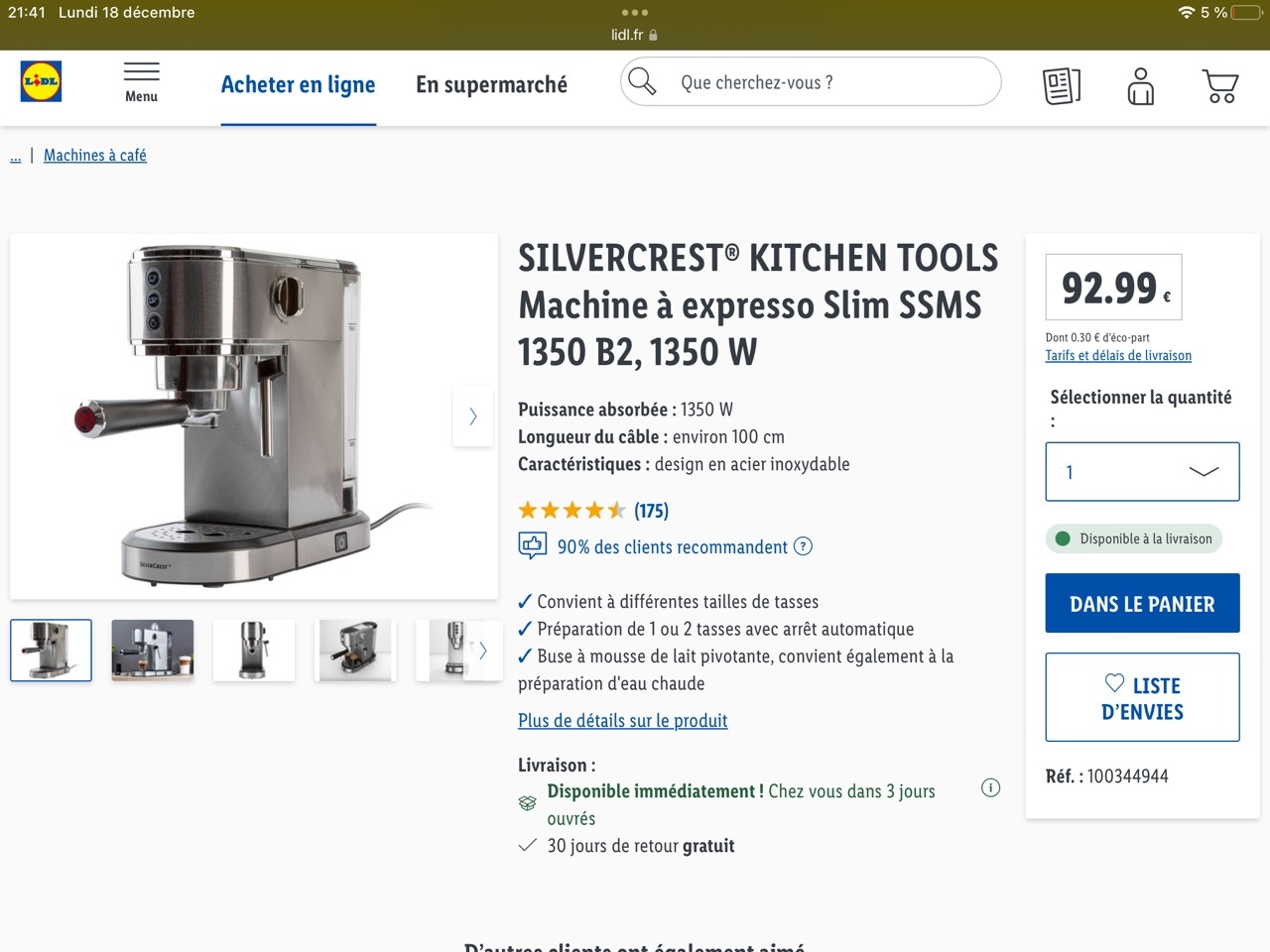This screenshot has width=1270, height=952.
Task: Show next product image with arrow
Action: (x=473, y=416)
